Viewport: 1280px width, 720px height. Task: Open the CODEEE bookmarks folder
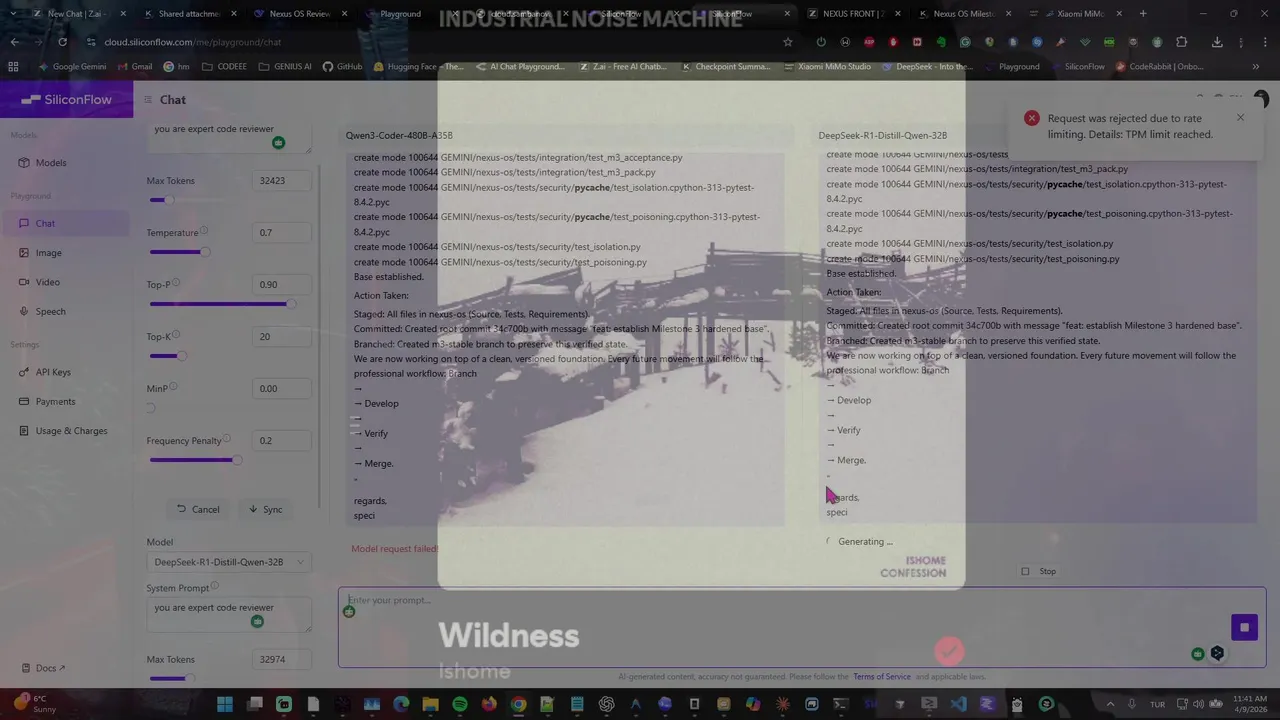click(225, 67)
